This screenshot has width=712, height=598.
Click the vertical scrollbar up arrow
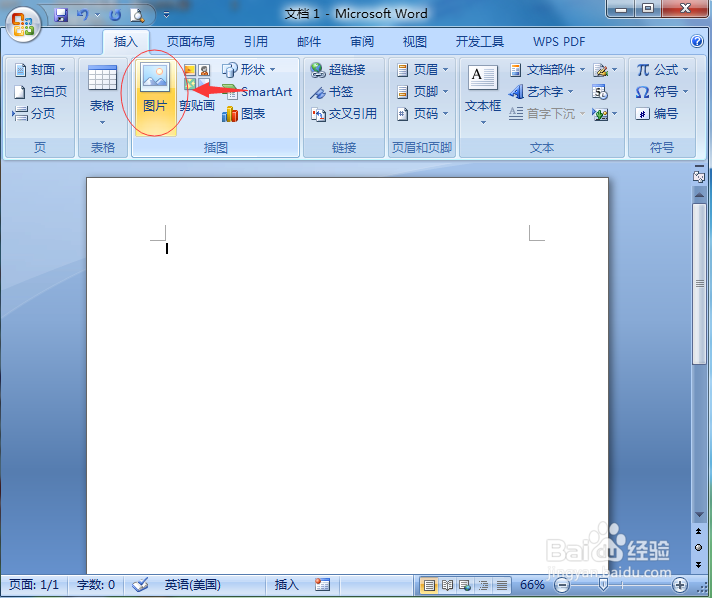click(699, 195)
